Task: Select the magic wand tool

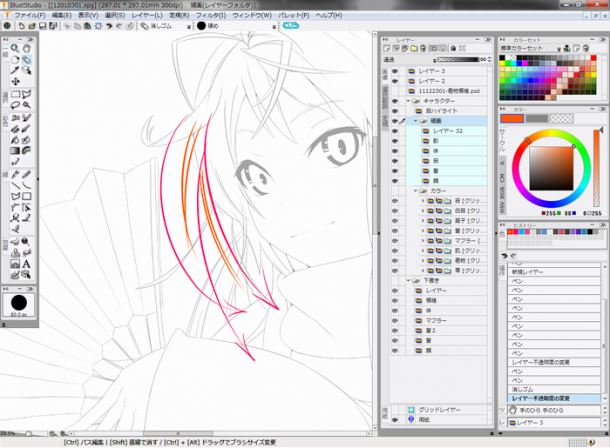Action: 26,105
